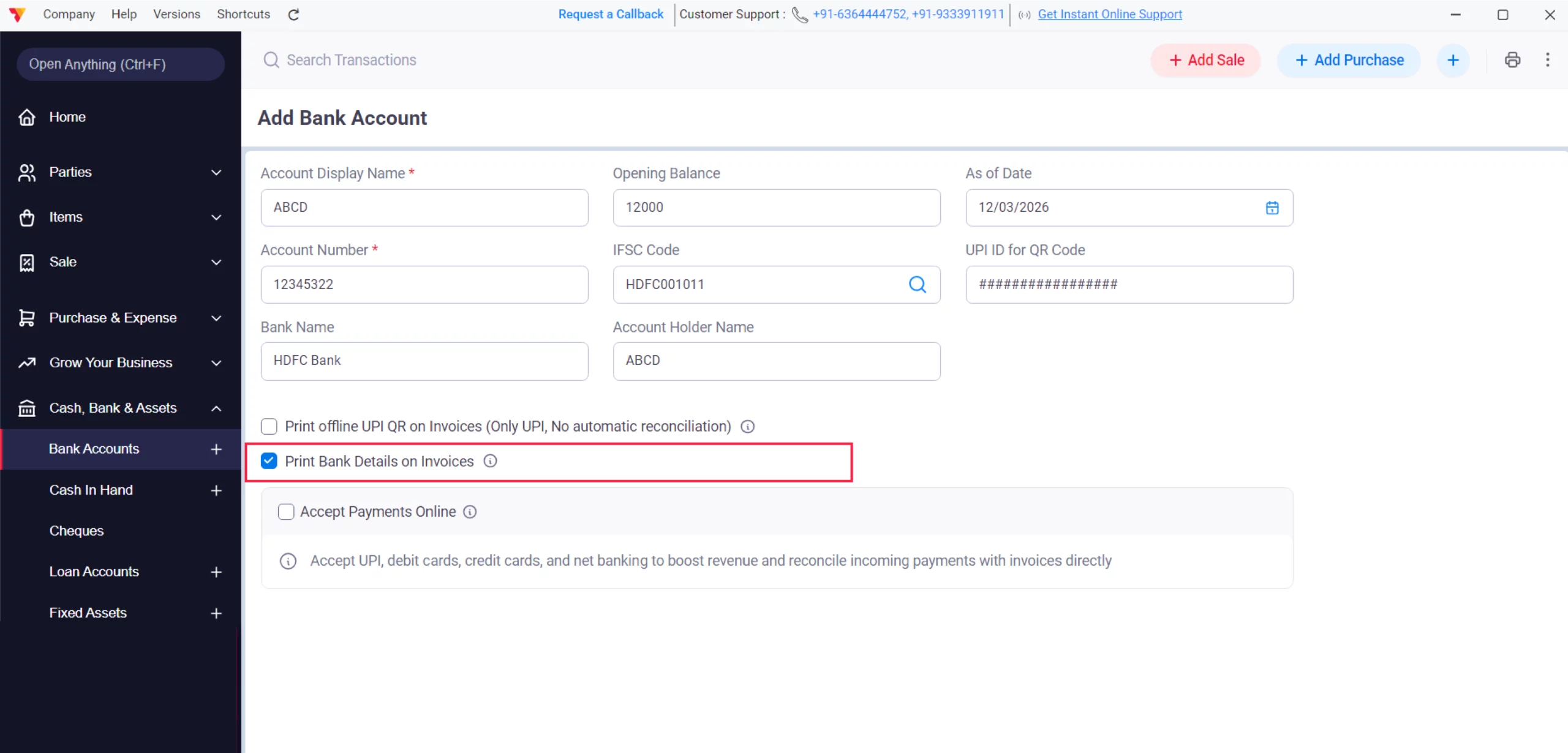Tick the Accept Payments Online checkbox
The image size is (1568, 753).
point(286,512)
